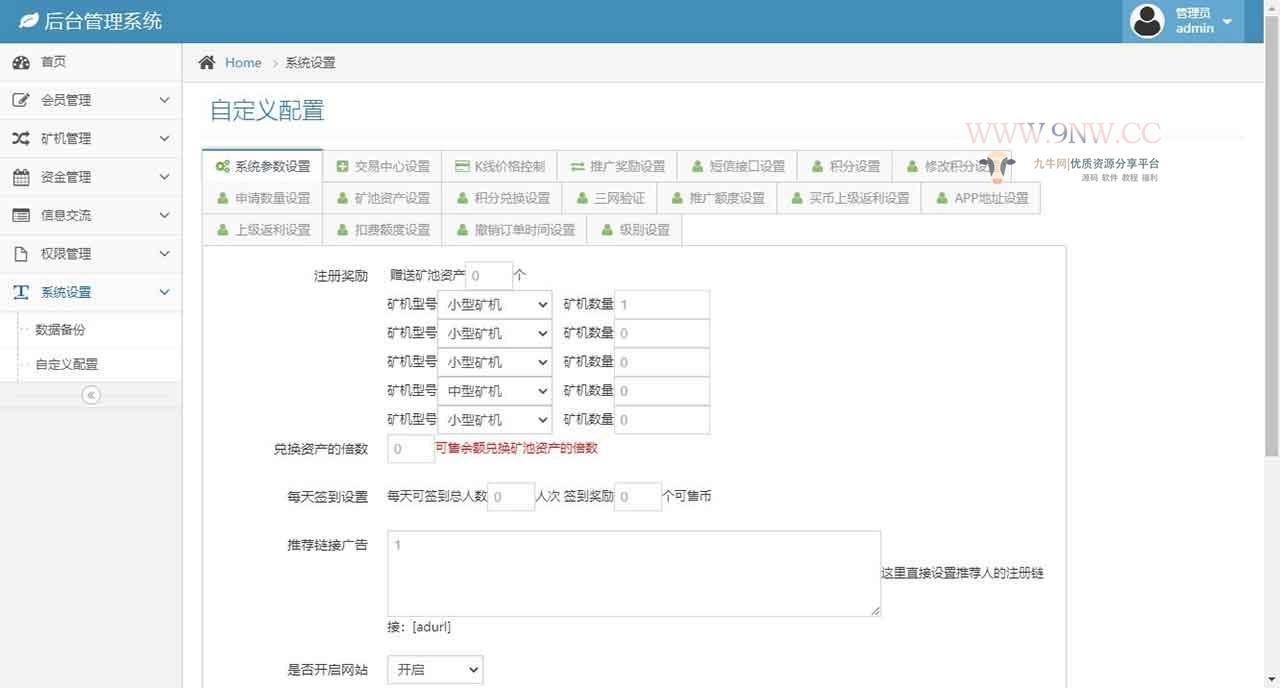Click the house icon in the breadcrumb
1280x688 pixels.
pyautogui.click(x=207, y=62)
